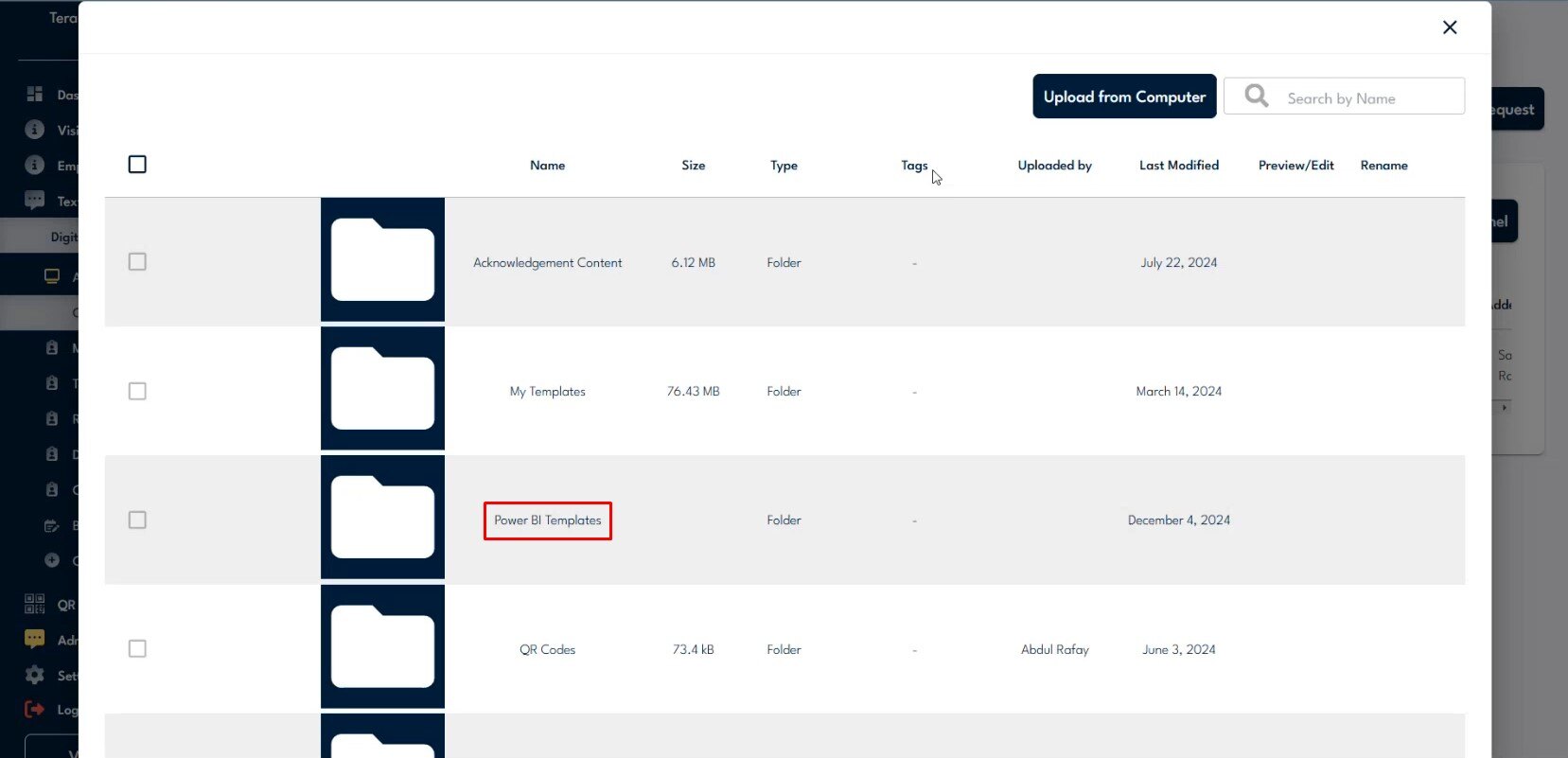Check the Power BI Templates row checkbox
Image resolution: width=1568 pixels, height=758 pixels.
(x=137, y=520)
